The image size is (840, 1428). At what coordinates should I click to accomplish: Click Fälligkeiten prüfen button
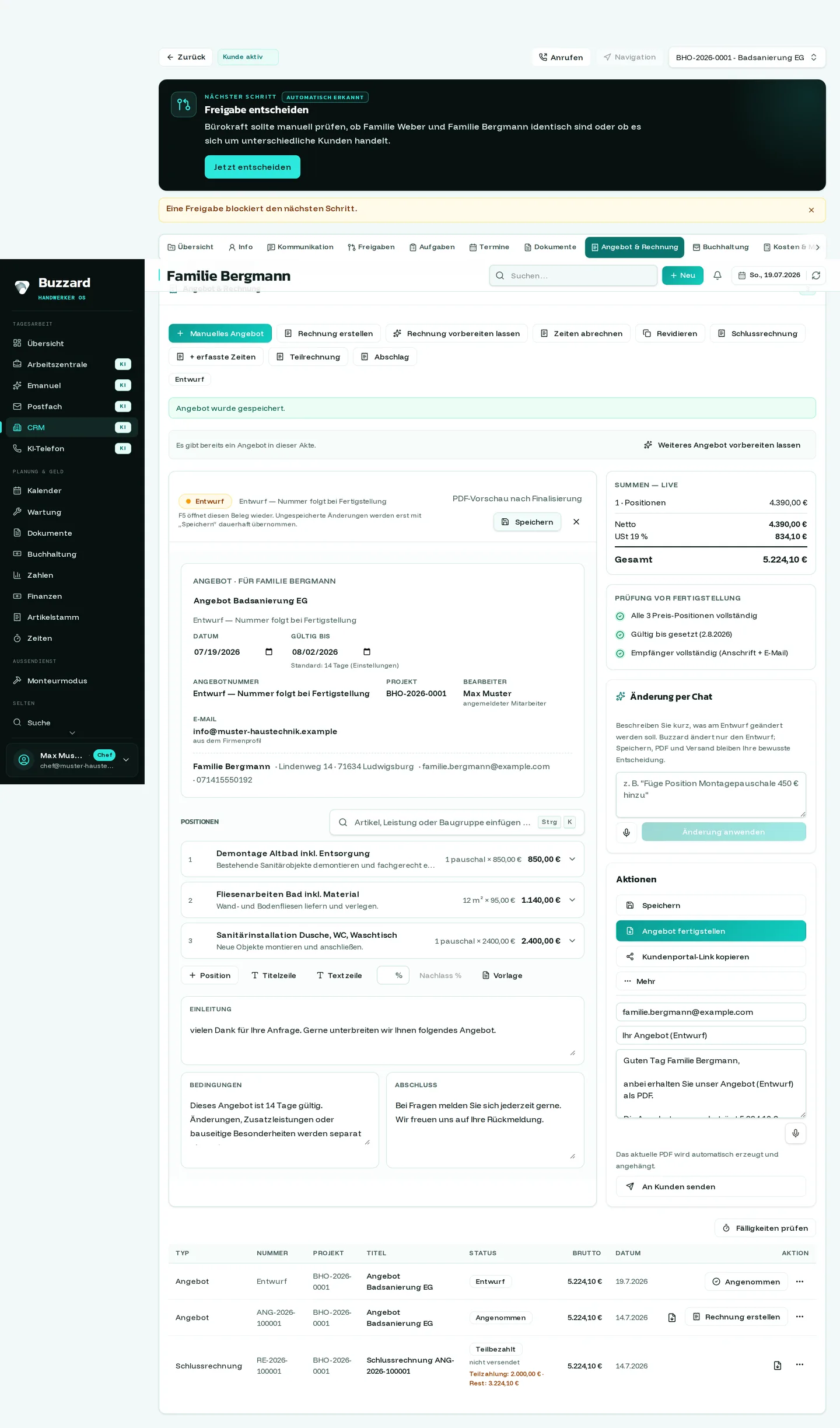pos(765,1228)
